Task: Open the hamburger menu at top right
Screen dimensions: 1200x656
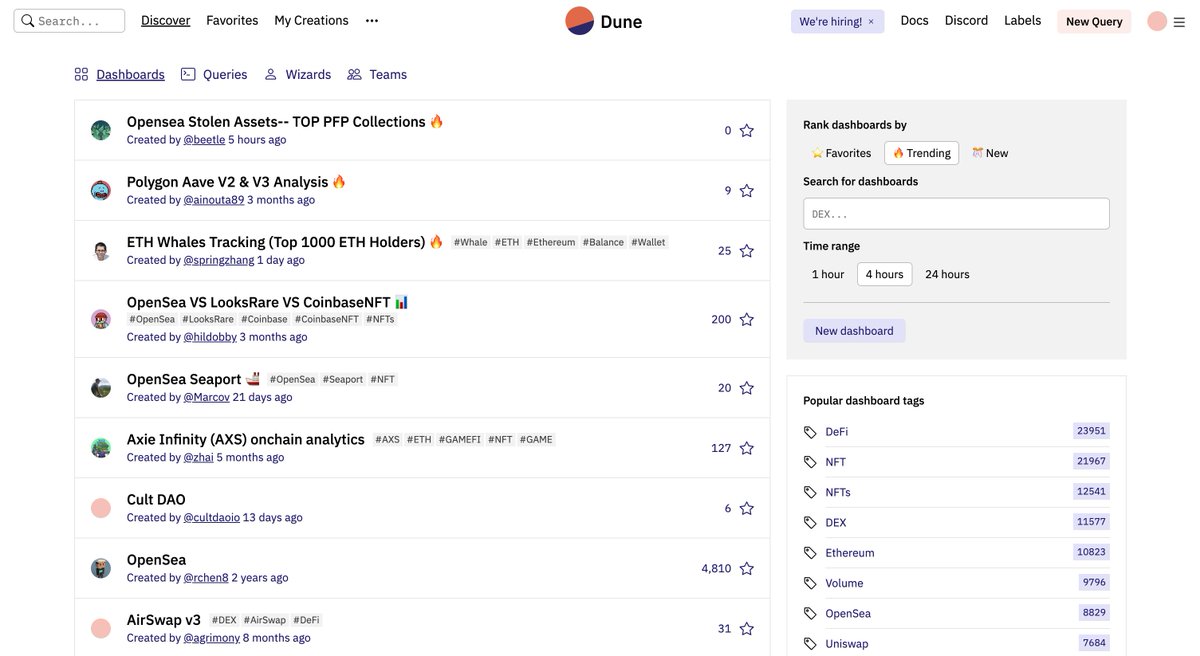Action: (x=1178, y=19)
